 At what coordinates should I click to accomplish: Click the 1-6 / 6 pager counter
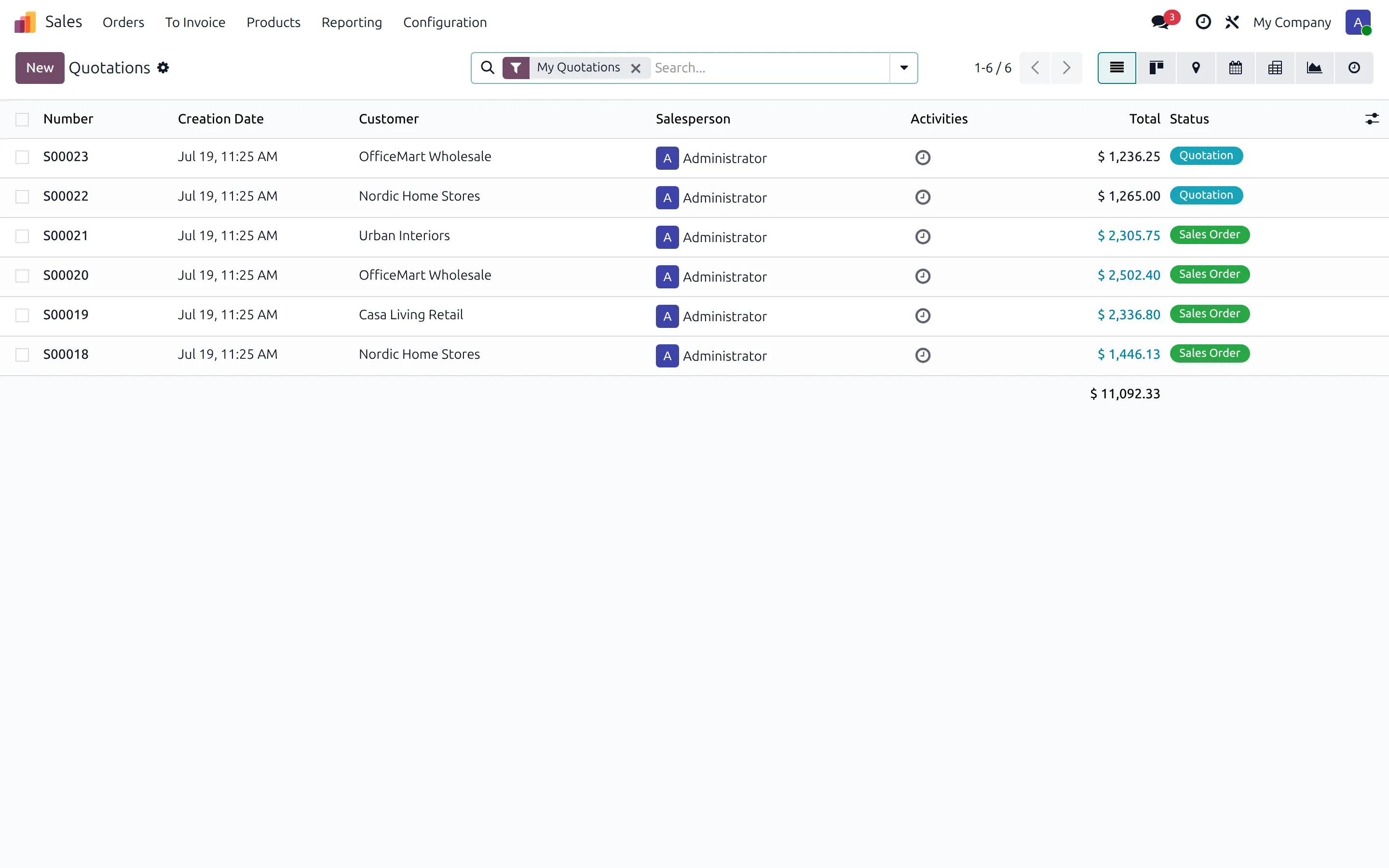click(x=993, y=68)
